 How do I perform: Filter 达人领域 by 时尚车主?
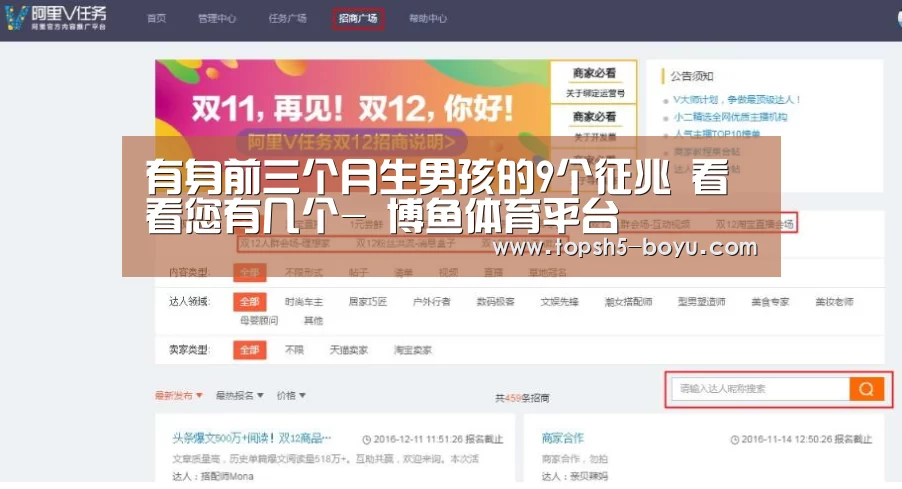tap(304, 301)
